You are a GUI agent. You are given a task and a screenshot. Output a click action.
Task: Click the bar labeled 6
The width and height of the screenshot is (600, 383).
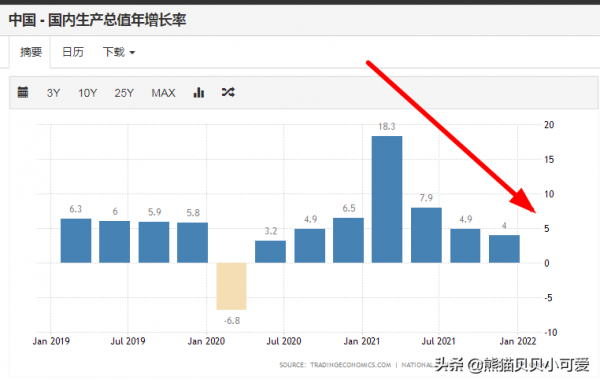[114, 242]
